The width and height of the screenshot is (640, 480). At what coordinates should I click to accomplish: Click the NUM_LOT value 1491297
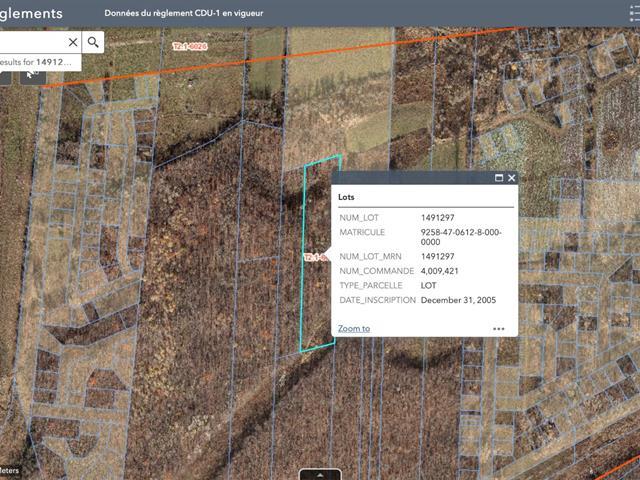[438, 217]
